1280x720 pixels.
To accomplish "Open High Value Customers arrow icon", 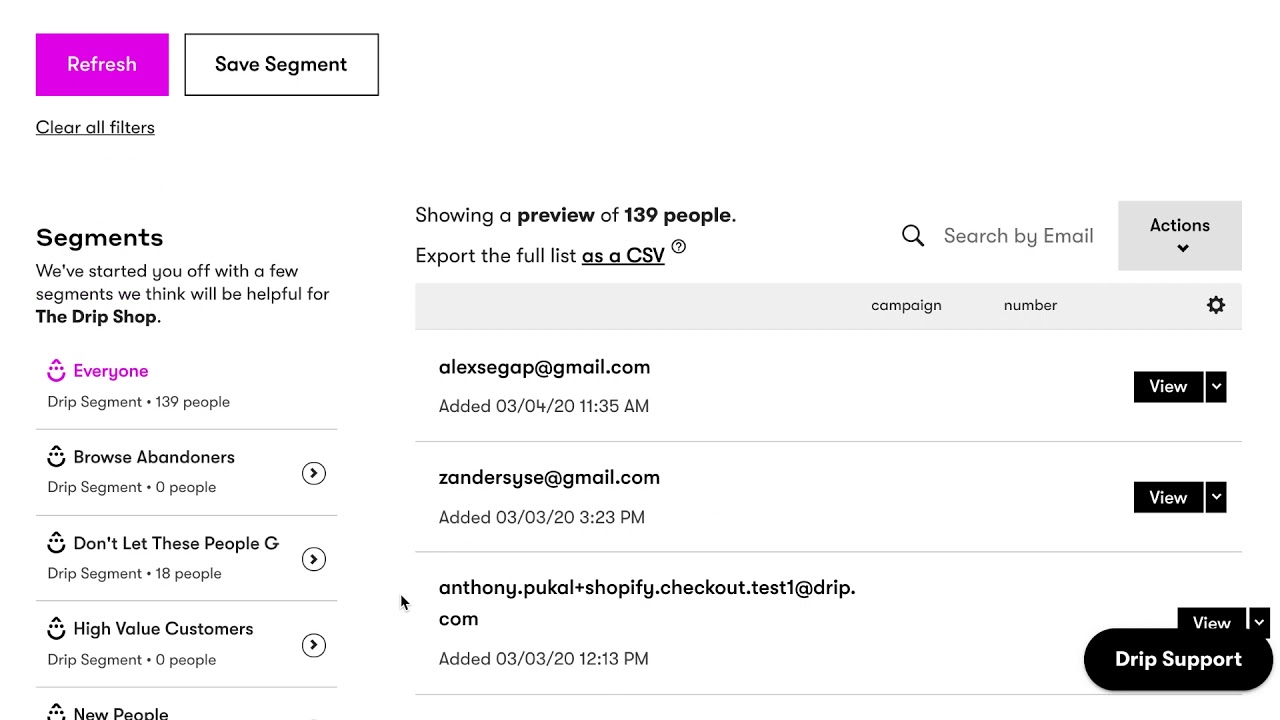I will [313, 645].
